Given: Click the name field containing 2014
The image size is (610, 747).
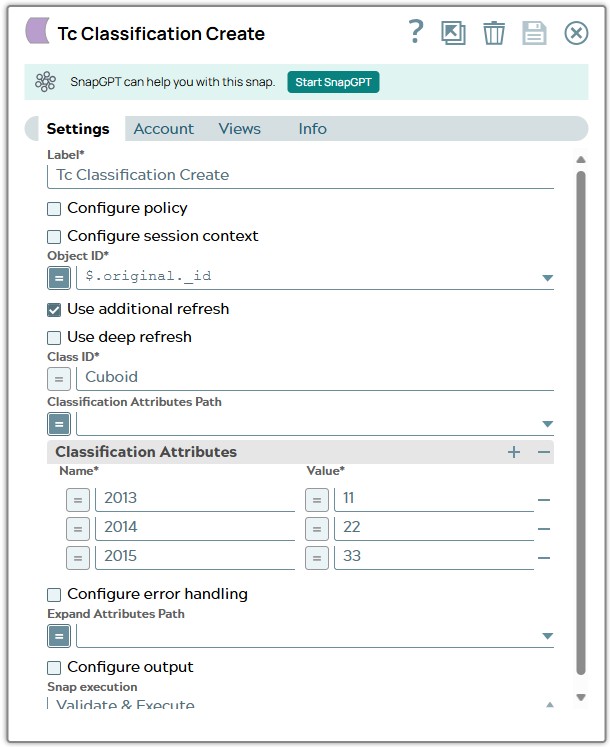Looking at the screenshot, I should click(x=195, y=528).
